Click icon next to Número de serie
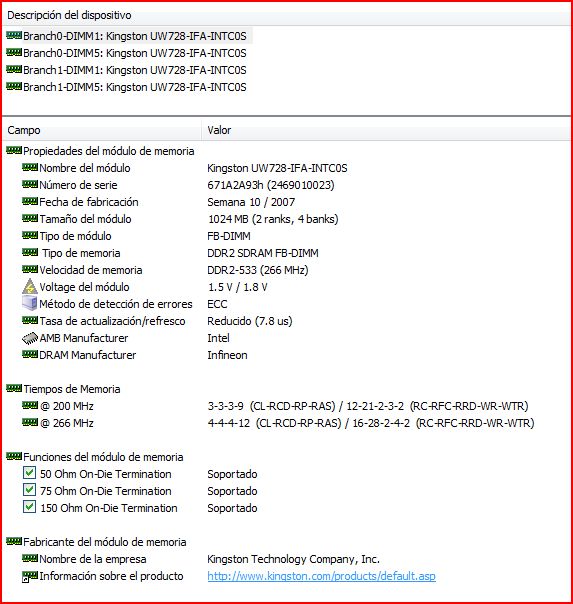The width and height of the screenshot is (573, 604). (30, 184)
